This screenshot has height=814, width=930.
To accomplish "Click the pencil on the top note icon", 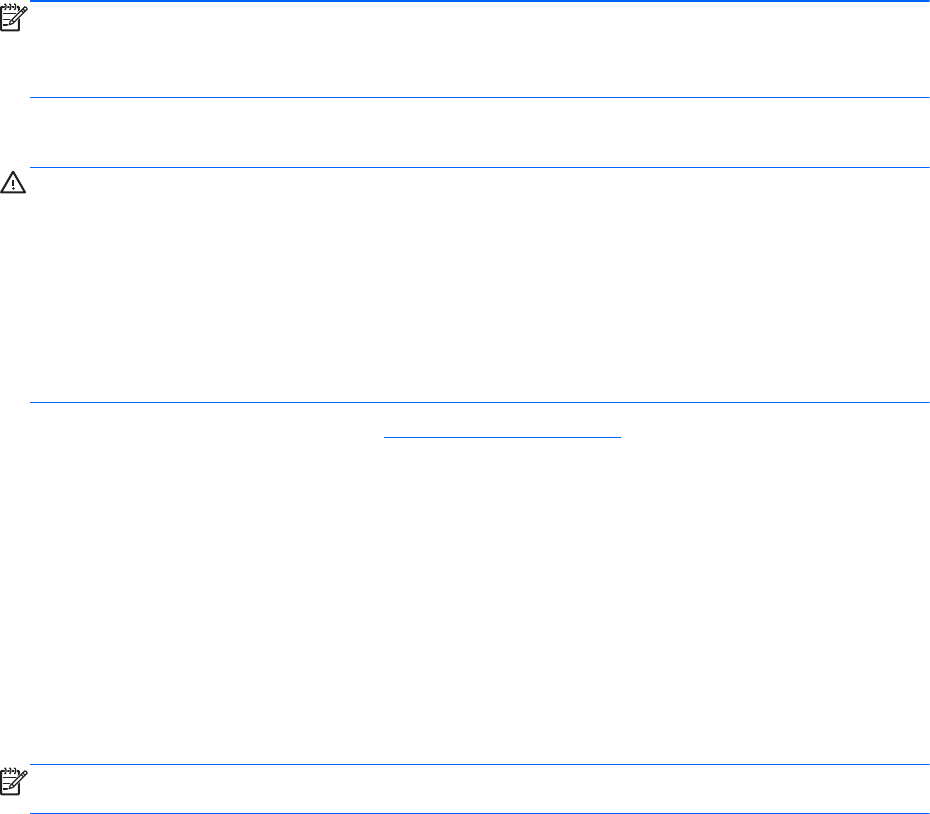I will (20, 14).
